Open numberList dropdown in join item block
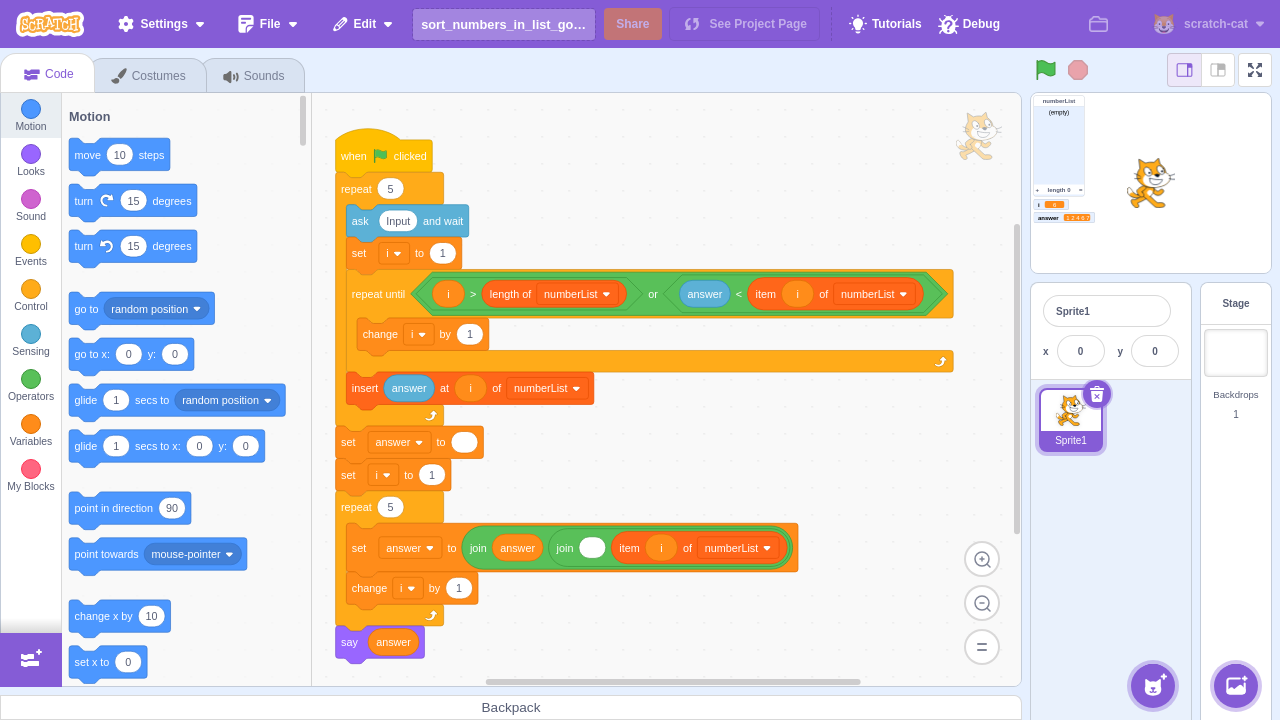Image resolution: width=1280 pixels, height=720 pixels. pyautogui.click(x=739, y=548)
